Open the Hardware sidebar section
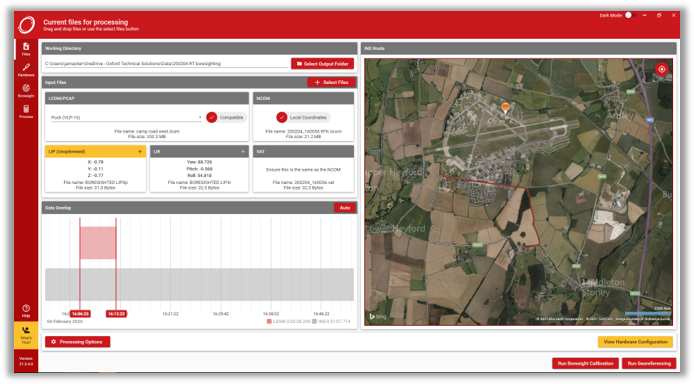Viewport: 694px width, 384px height. point(26,69)
